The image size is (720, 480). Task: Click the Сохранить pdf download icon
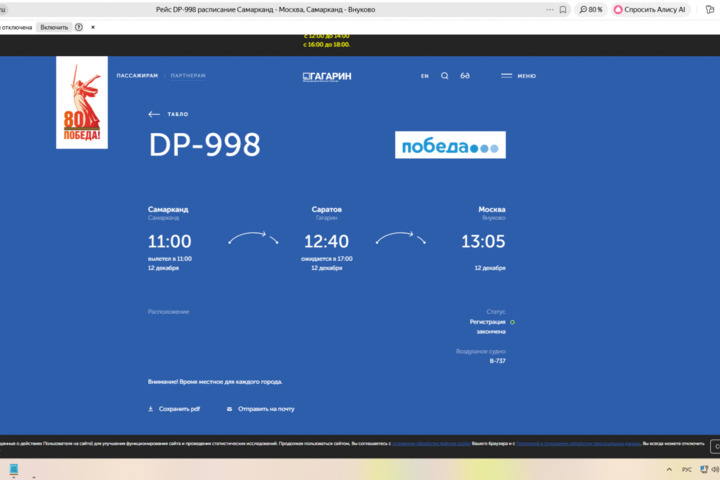click(151, 409)
